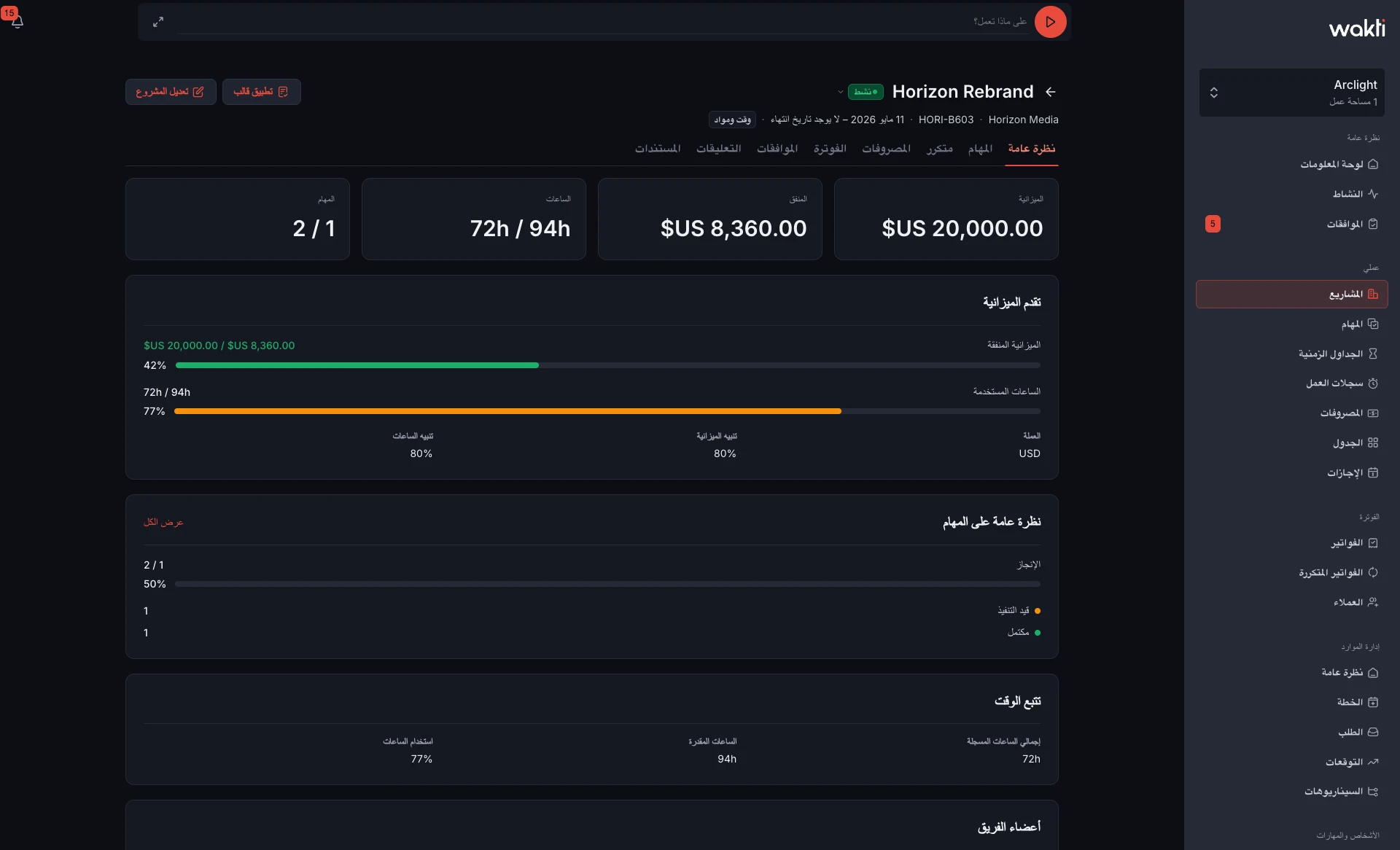Screen dimensions: 1400x850
Task: Expand the timer bar with arrows icon
Action: tap(158, 22)
